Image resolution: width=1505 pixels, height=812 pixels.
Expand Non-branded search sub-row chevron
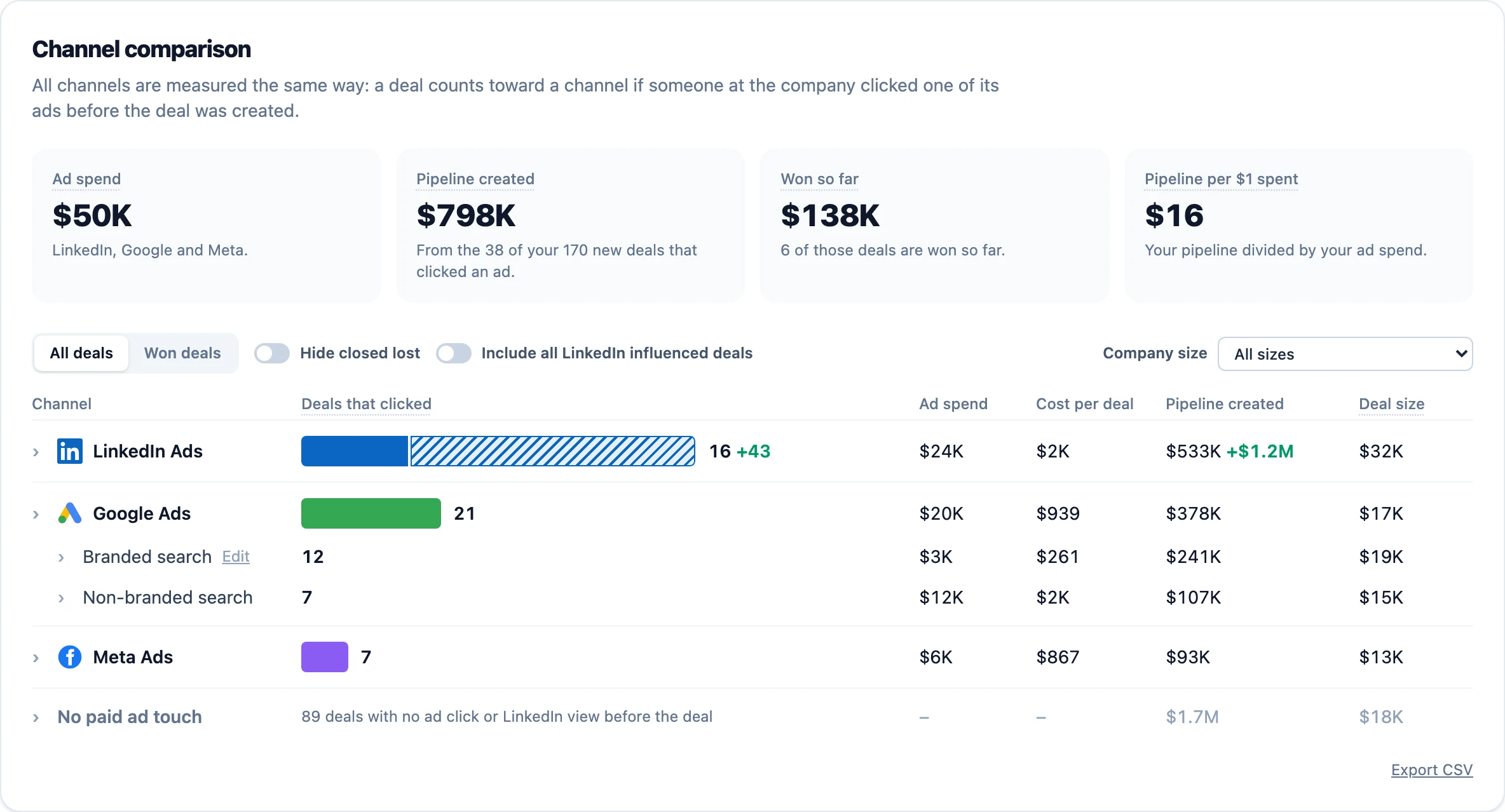pos(61,599)
